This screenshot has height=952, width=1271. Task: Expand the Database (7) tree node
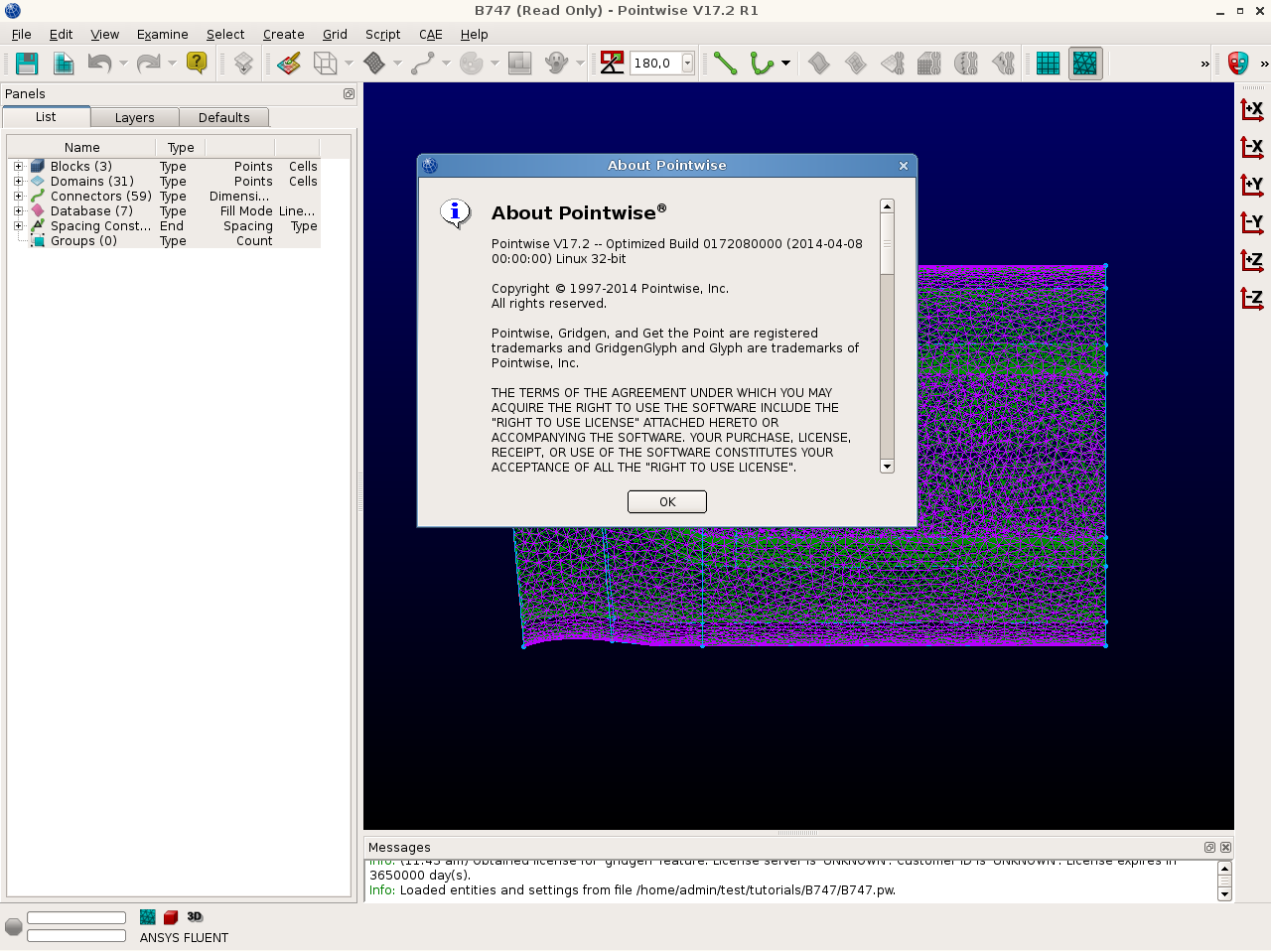[18, 211]
